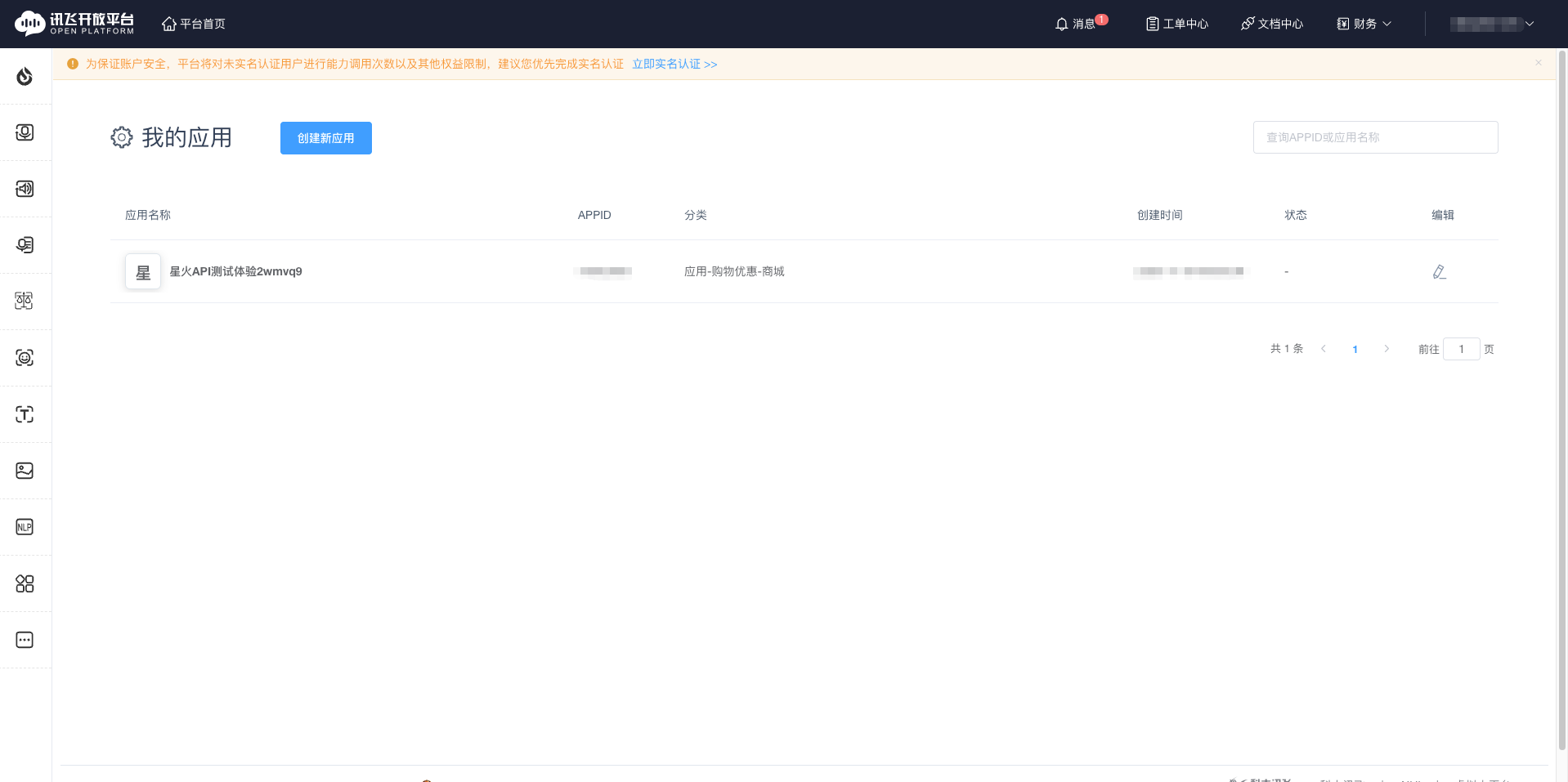This screenshot has width=1568, height=782.
Task: Open image recognition picture sidebar icon
Action: tap(25, 471)
